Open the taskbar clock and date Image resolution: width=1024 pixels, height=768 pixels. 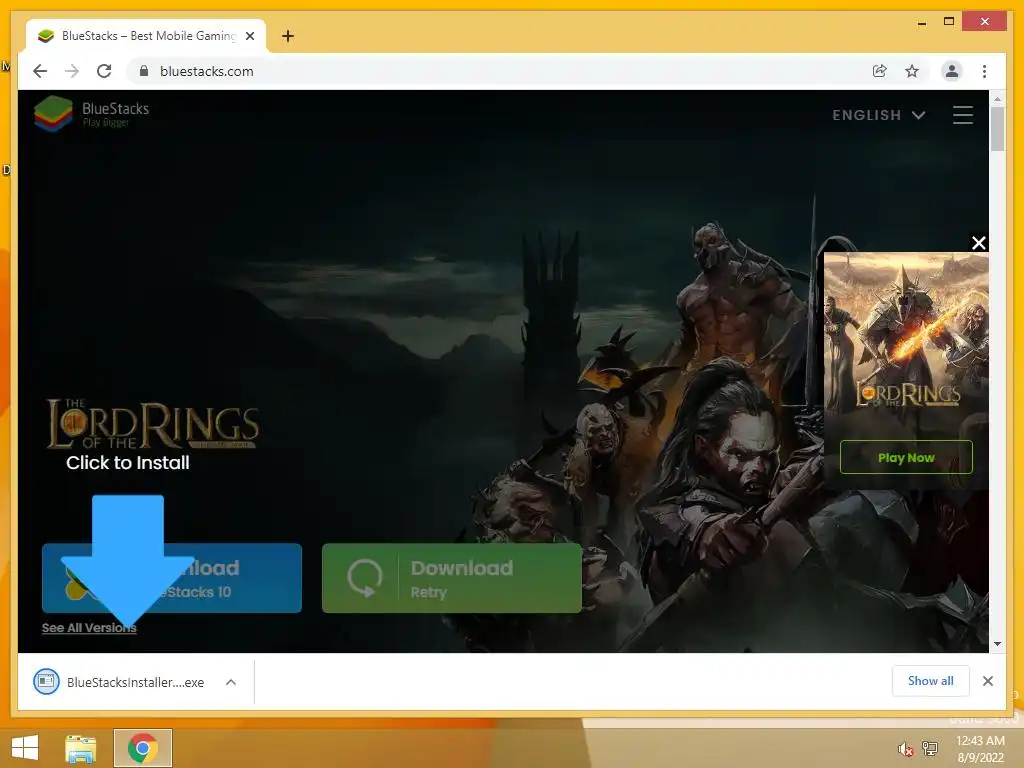coord(980,748)
